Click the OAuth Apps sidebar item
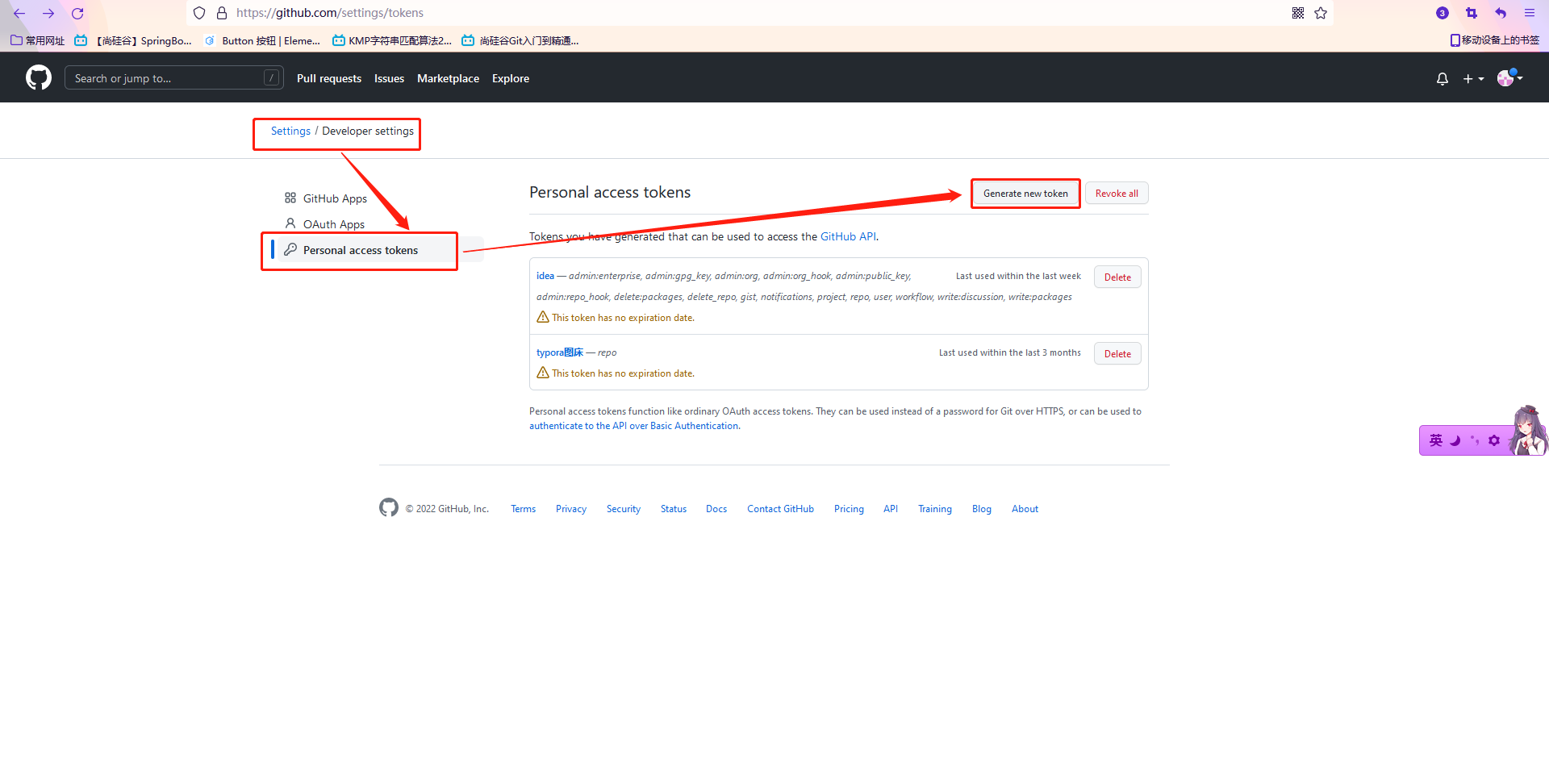The height and width of the screenshot is (784, 1549). [x=324, y=224]
